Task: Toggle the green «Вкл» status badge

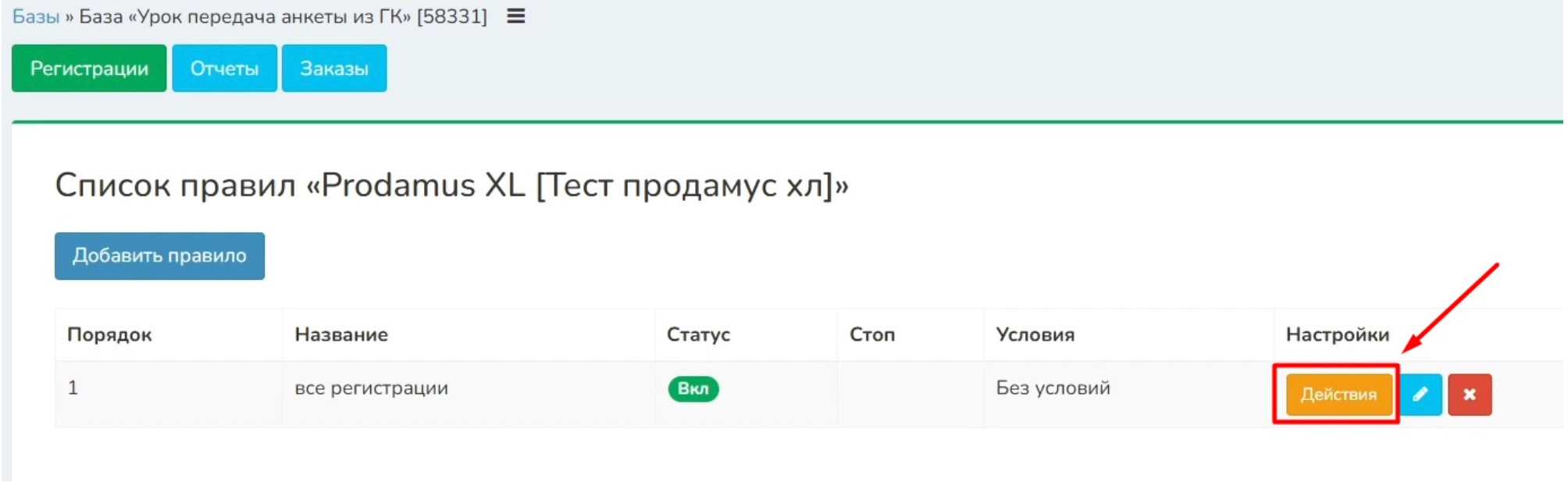Action: pyautogui.click(x=693, y=389)
